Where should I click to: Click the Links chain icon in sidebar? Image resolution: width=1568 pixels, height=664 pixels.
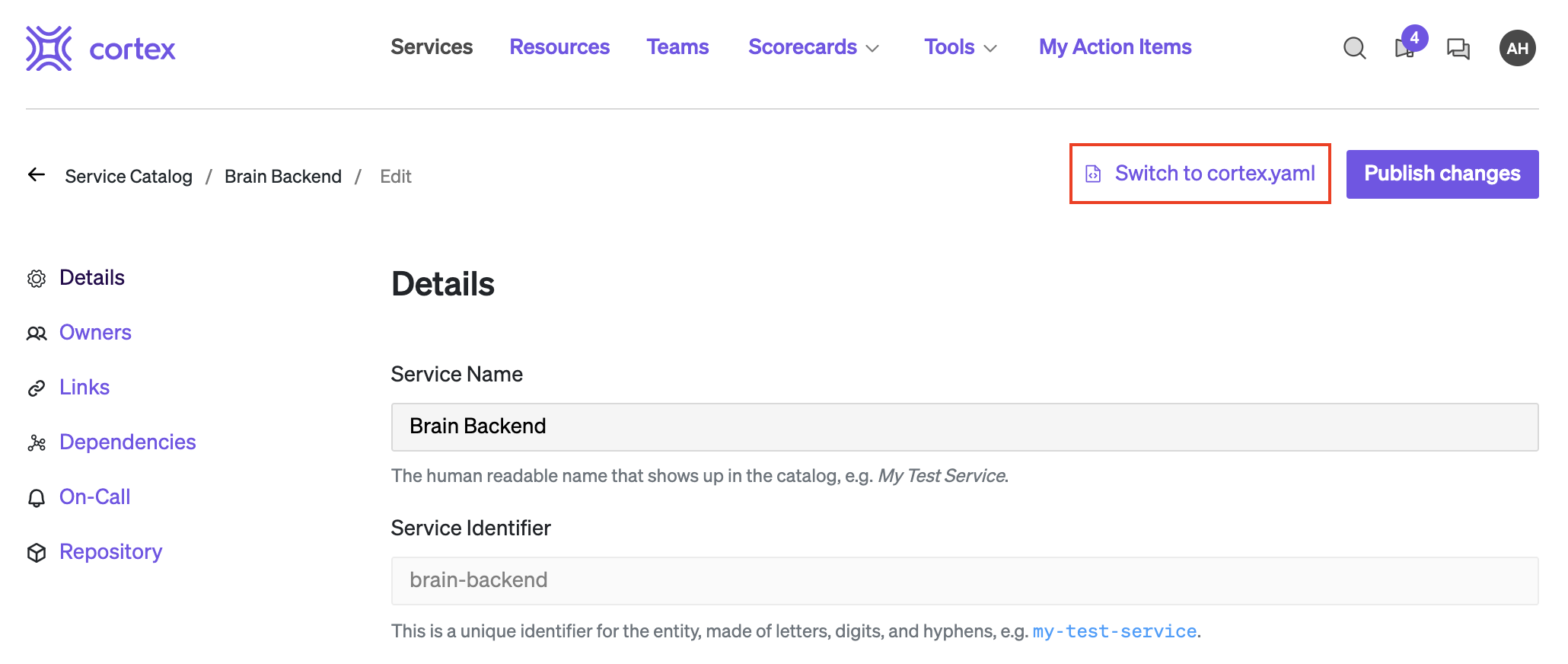click(x=37, y=388)
